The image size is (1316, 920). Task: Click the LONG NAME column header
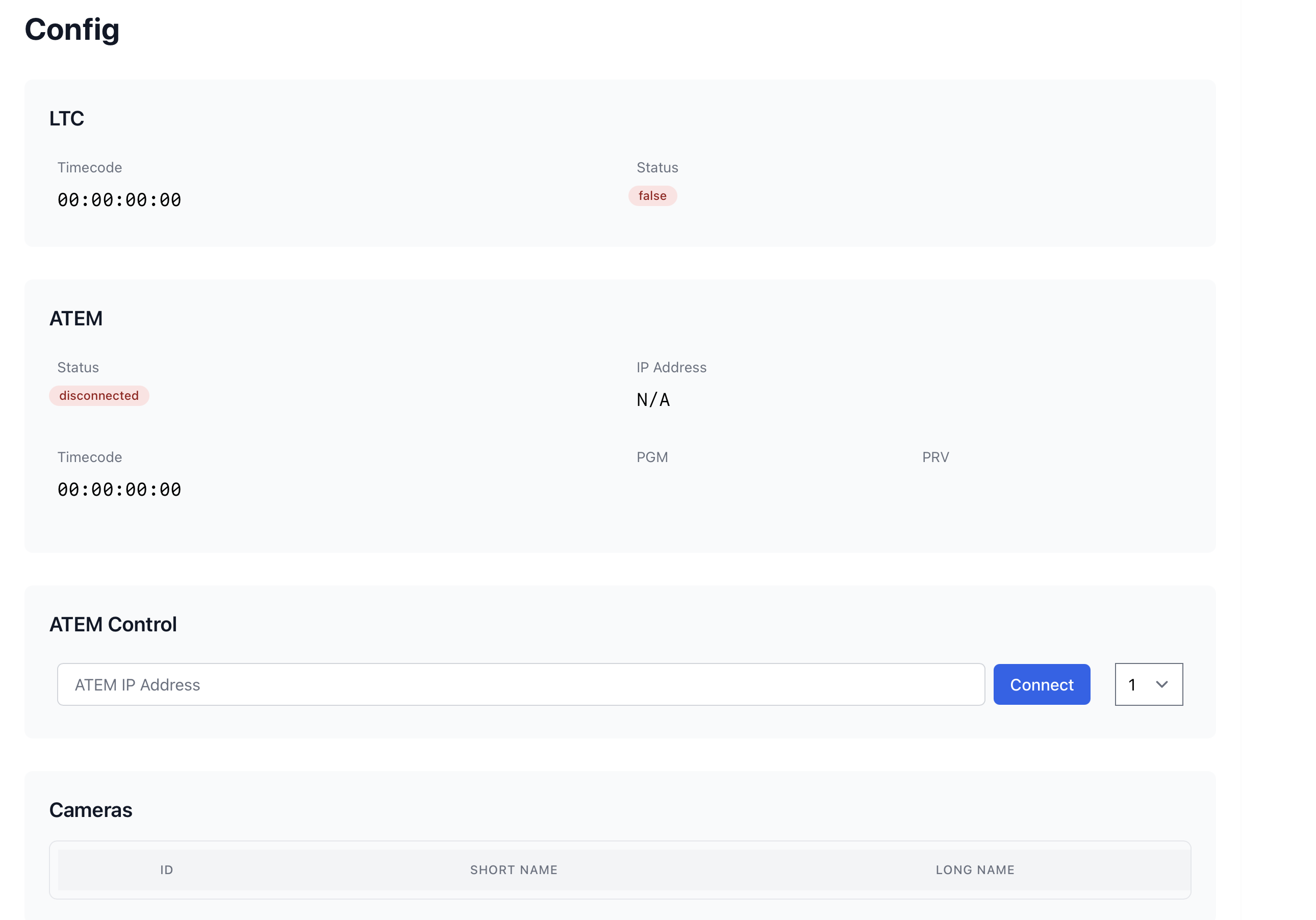(x=975, y=870)
